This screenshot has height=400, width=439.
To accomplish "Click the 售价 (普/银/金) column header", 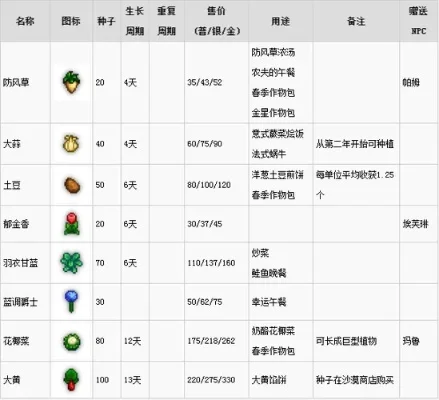I will coord(216,21).
